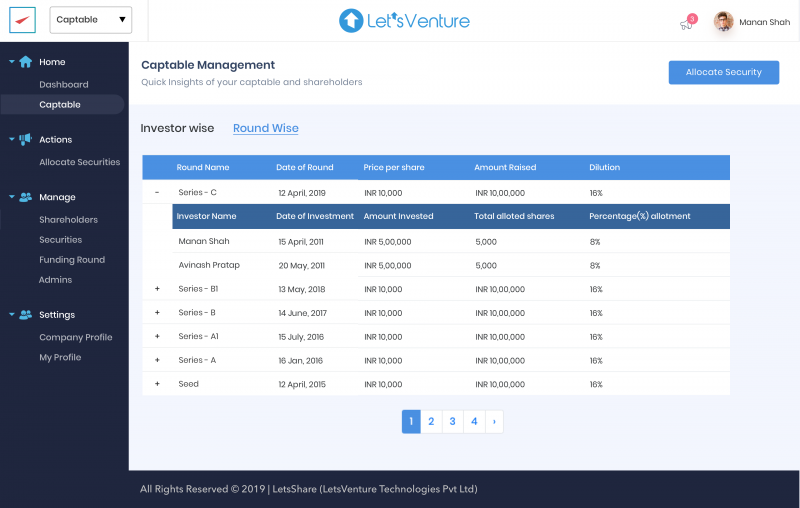The width and height of the screenshot is (800, 508).
Task: Click the Allocate Security button
Action: (x=723, y=72)
